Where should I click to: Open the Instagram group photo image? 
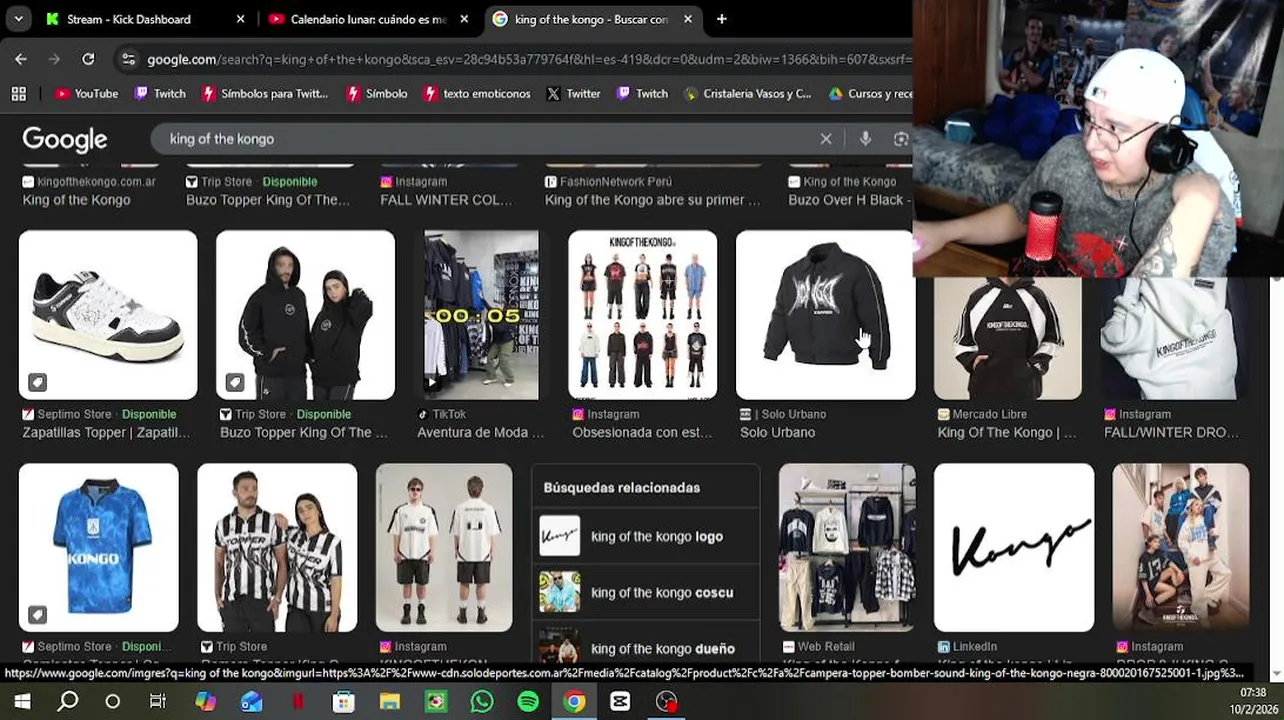point(1180,547)
